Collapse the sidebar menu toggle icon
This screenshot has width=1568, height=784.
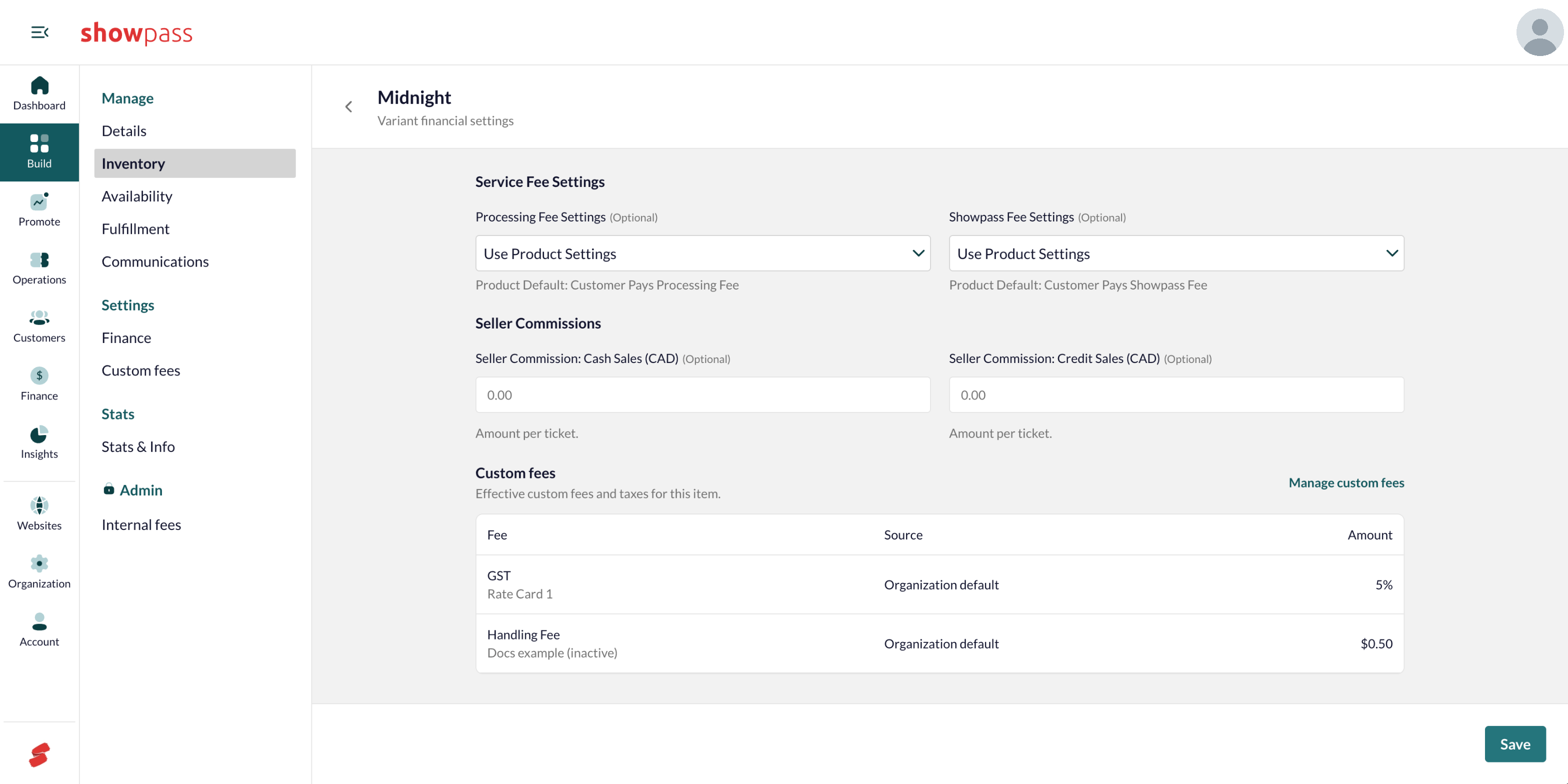click(39, 32)
